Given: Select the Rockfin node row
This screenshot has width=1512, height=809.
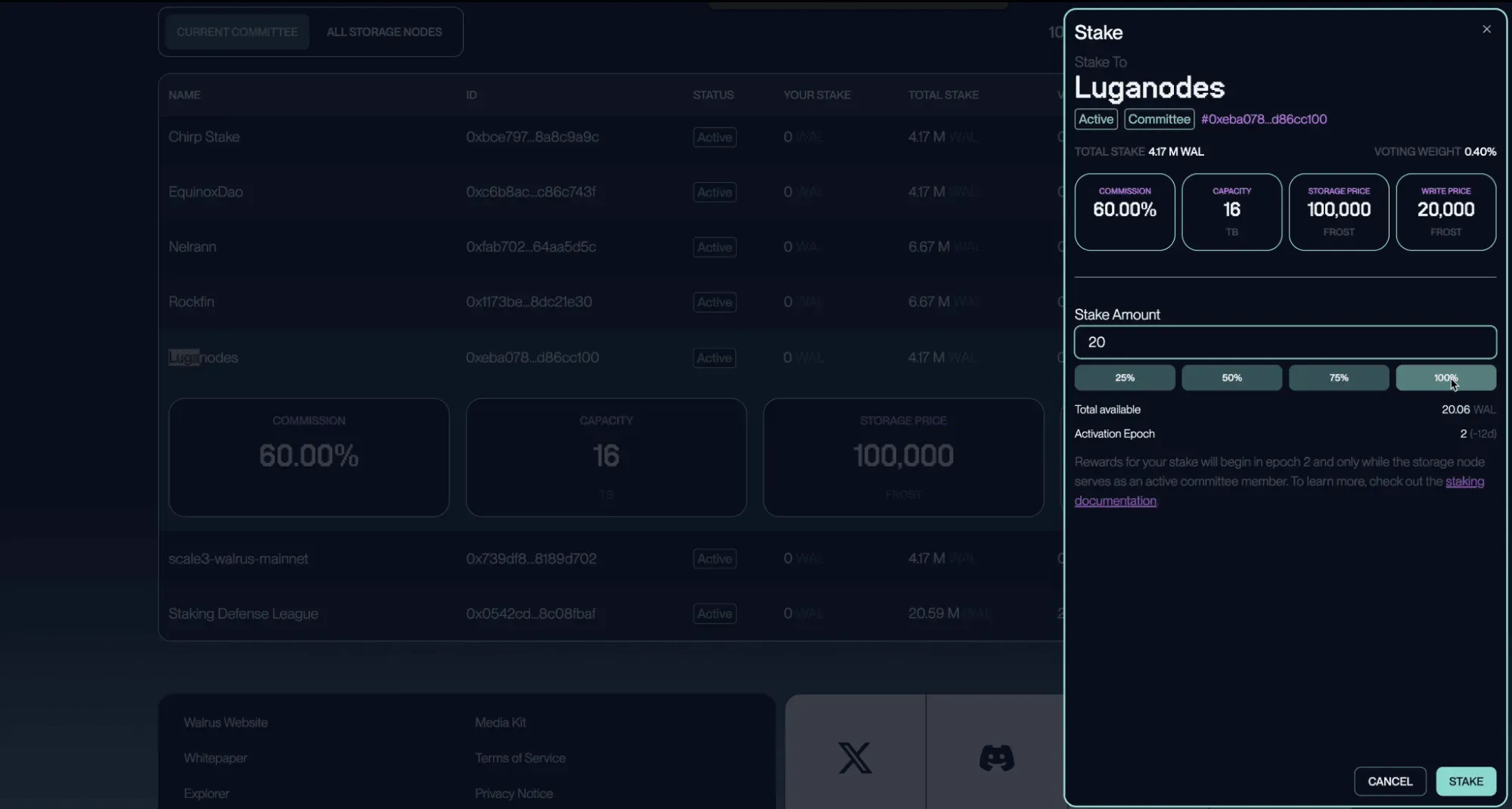Looking at the screenshot, I should click(x=610, y=302).
